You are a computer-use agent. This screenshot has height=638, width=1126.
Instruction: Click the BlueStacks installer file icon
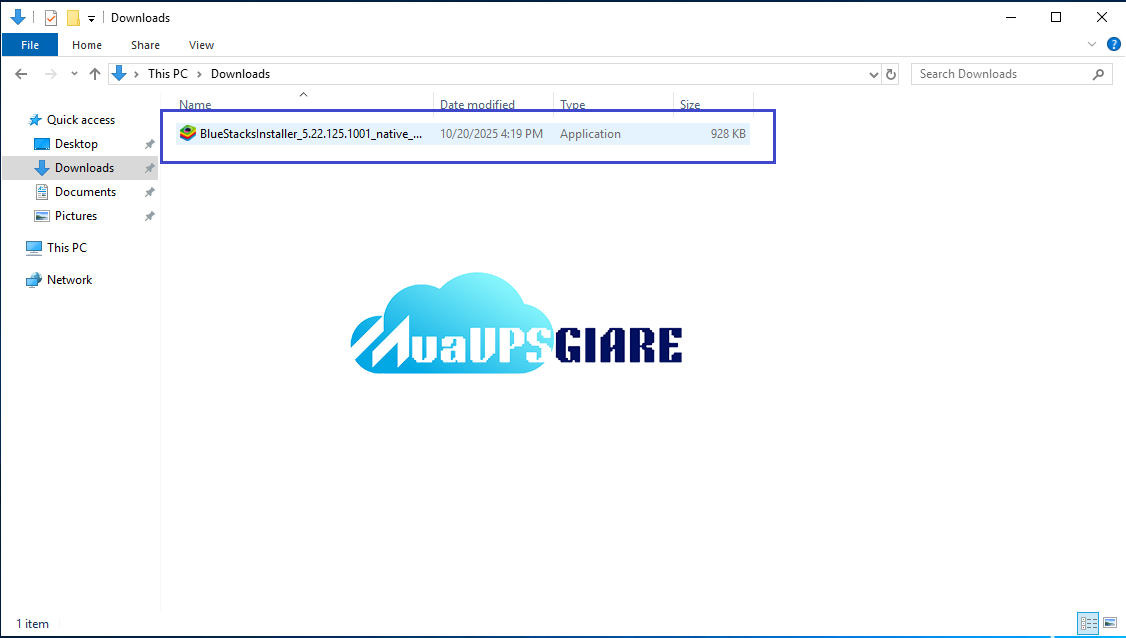click(x=187, y=134)
